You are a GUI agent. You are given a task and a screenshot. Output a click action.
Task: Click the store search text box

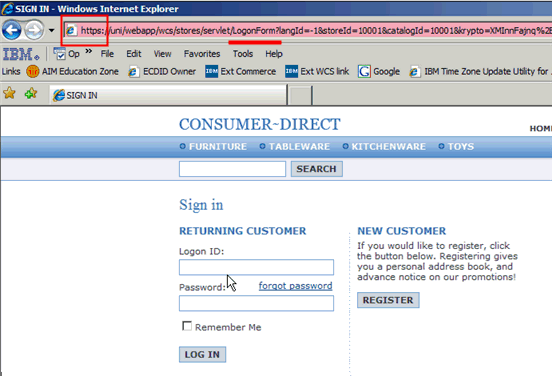(x=232, y=169)
